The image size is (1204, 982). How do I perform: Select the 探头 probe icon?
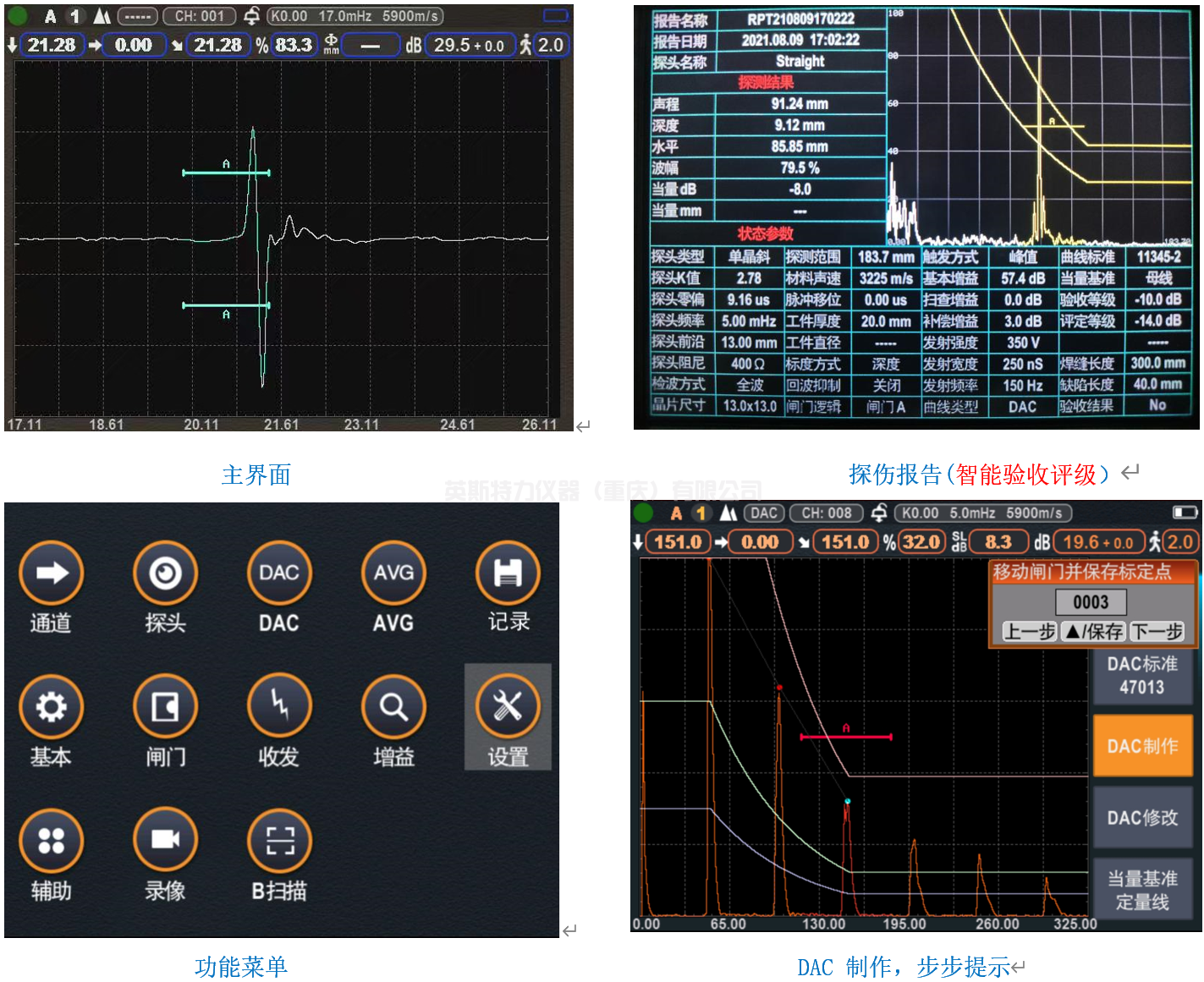[x=165, y=573]
